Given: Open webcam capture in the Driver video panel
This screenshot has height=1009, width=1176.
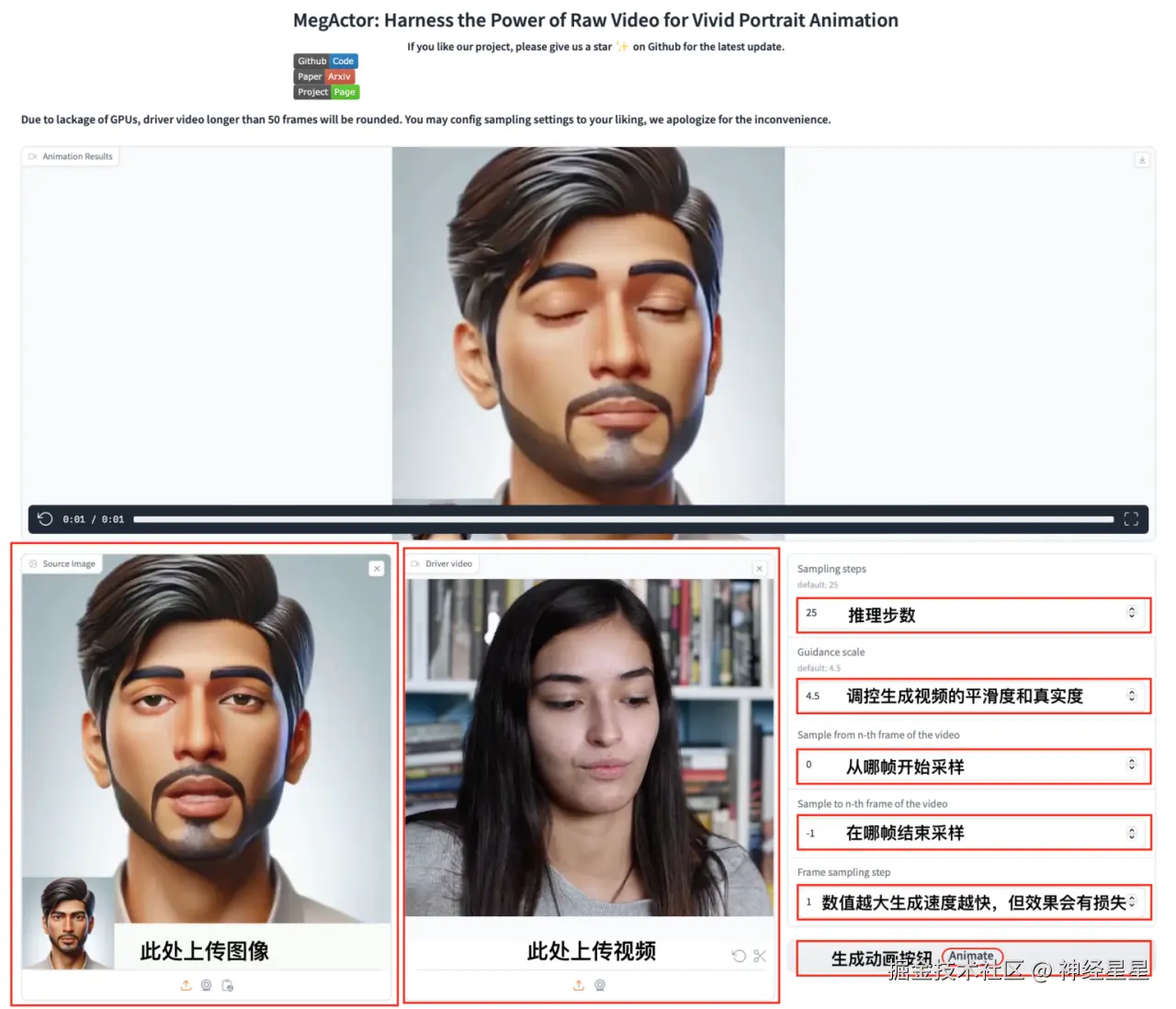Looking at the screenshot, I should pyautogui.click(x=601, y=985).
